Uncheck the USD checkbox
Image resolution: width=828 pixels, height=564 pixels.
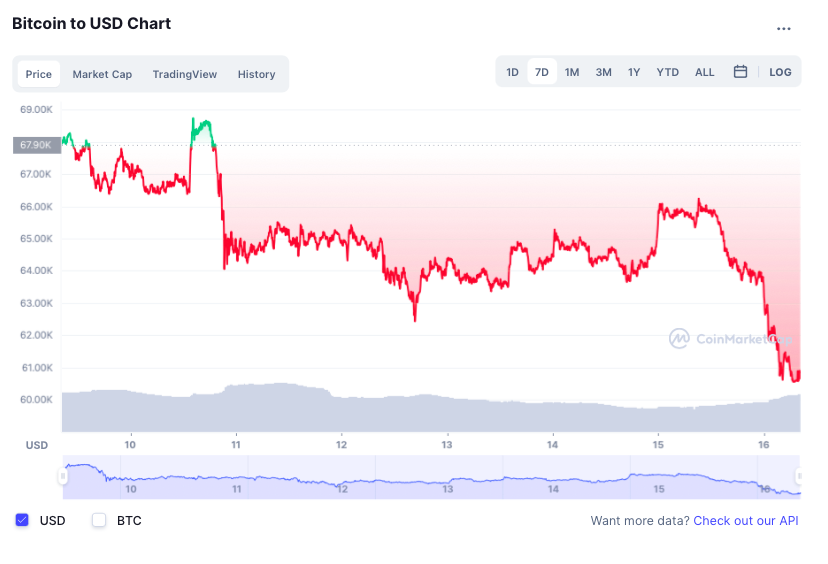click(22, 520)
